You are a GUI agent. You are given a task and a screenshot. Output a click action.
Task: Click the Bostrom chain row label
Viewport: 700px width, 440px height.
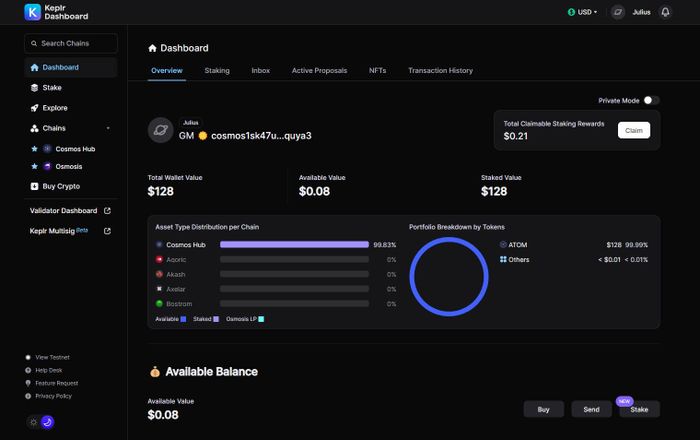(179, 303)
